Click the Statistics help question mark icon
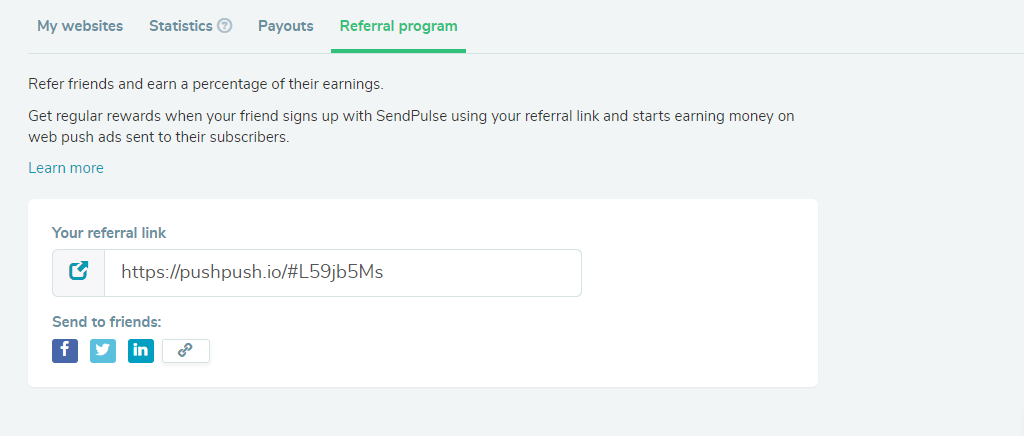Image resolution: width=1024 pixels, height=436 pixels. point(225,26)
